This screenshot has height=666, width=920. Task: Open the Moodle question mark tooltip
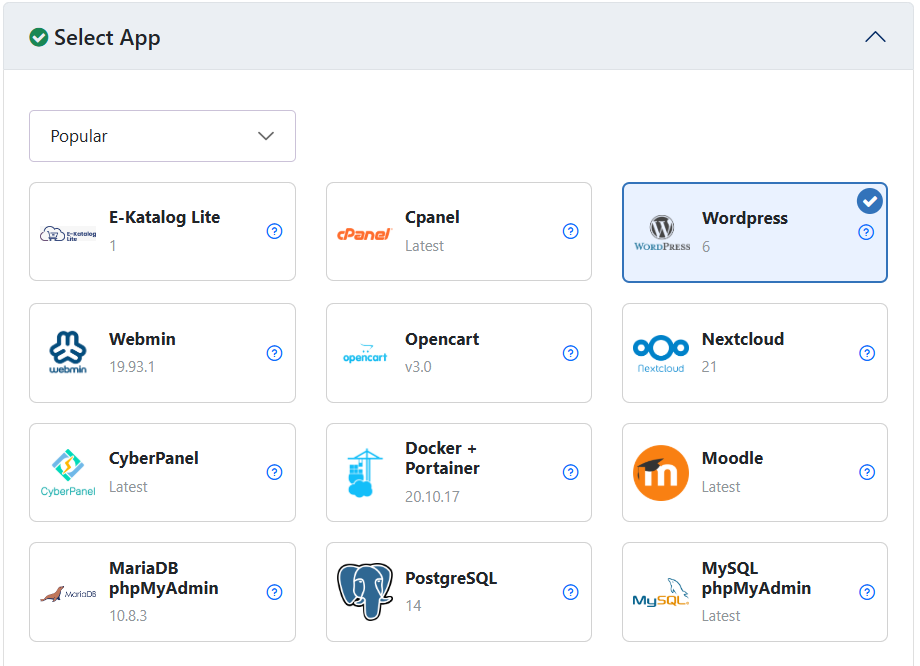(867, 471)
